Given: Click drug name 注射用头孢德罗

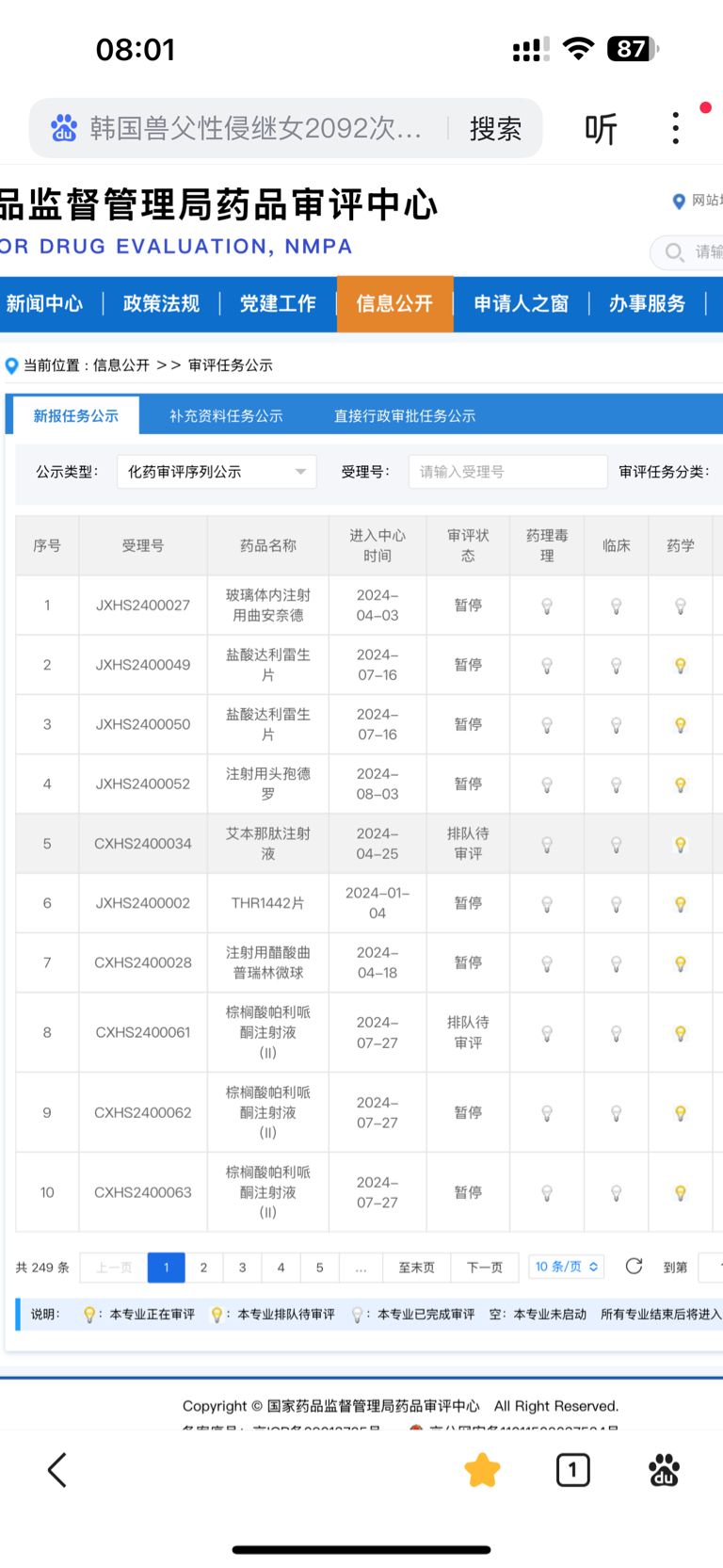Looking at the screenshot, I should pyautogui.click(x=268, y=784).
